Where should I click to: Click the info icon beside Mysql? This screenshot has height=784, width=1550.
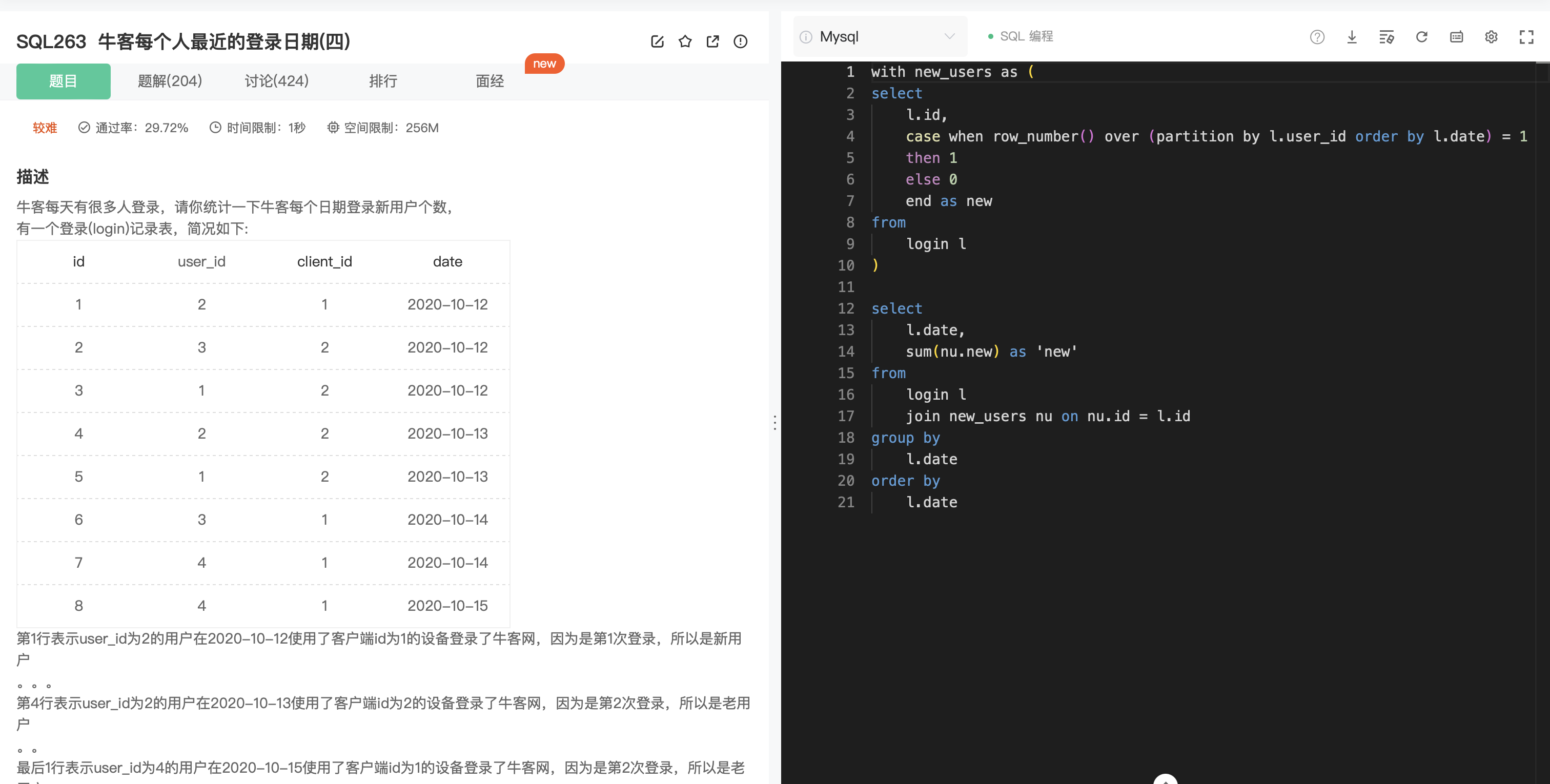pos(806,37)
